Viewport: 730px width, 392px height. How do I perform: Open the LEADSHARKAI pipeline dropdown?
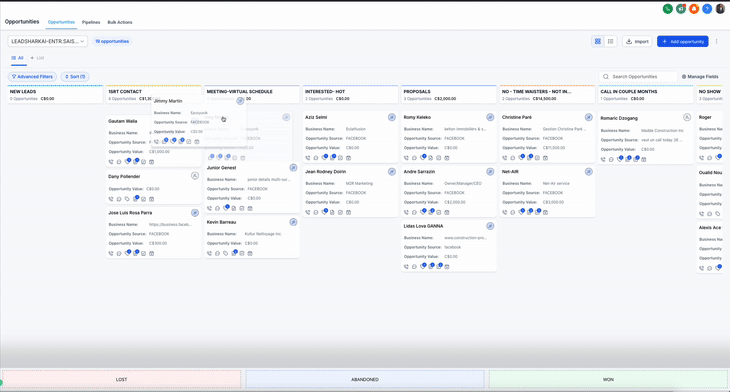[47, 41]
